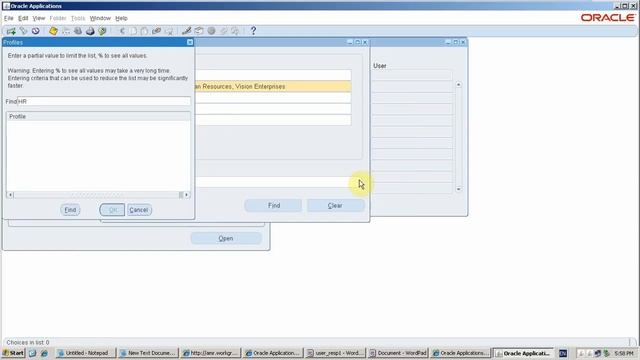Click the Internet Explorer quick launch icon
The width and height of the screenshot is (640, 360).
pyautogui.click(x=44, y=353)
